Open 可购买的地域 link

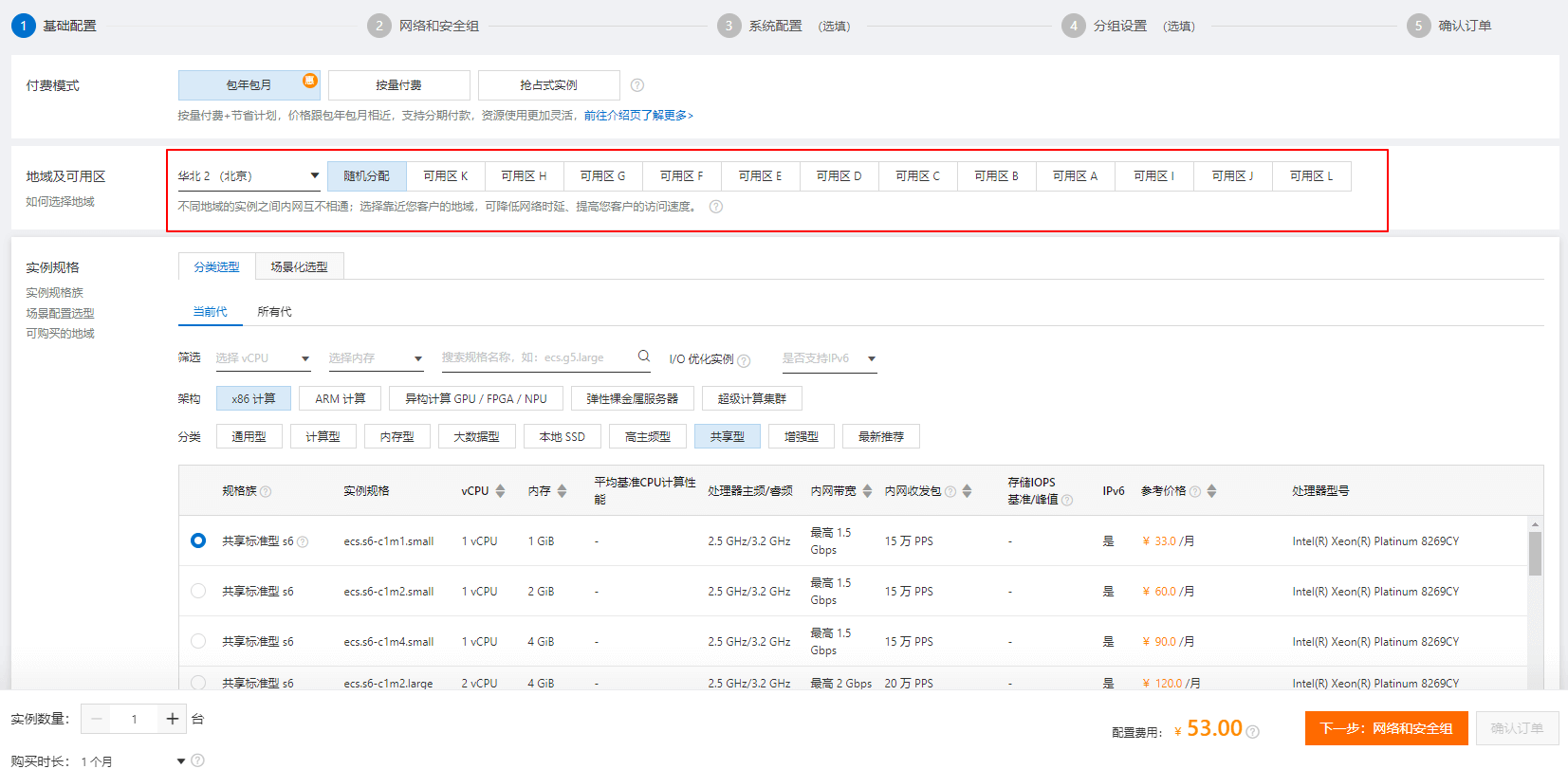pos(60,333)
